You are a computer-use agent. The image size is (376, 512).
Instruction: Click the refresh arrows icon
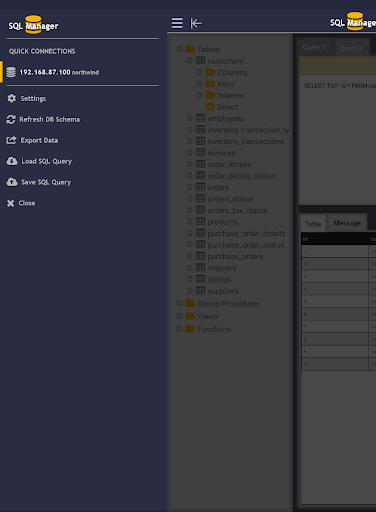[x=11, y=119]
